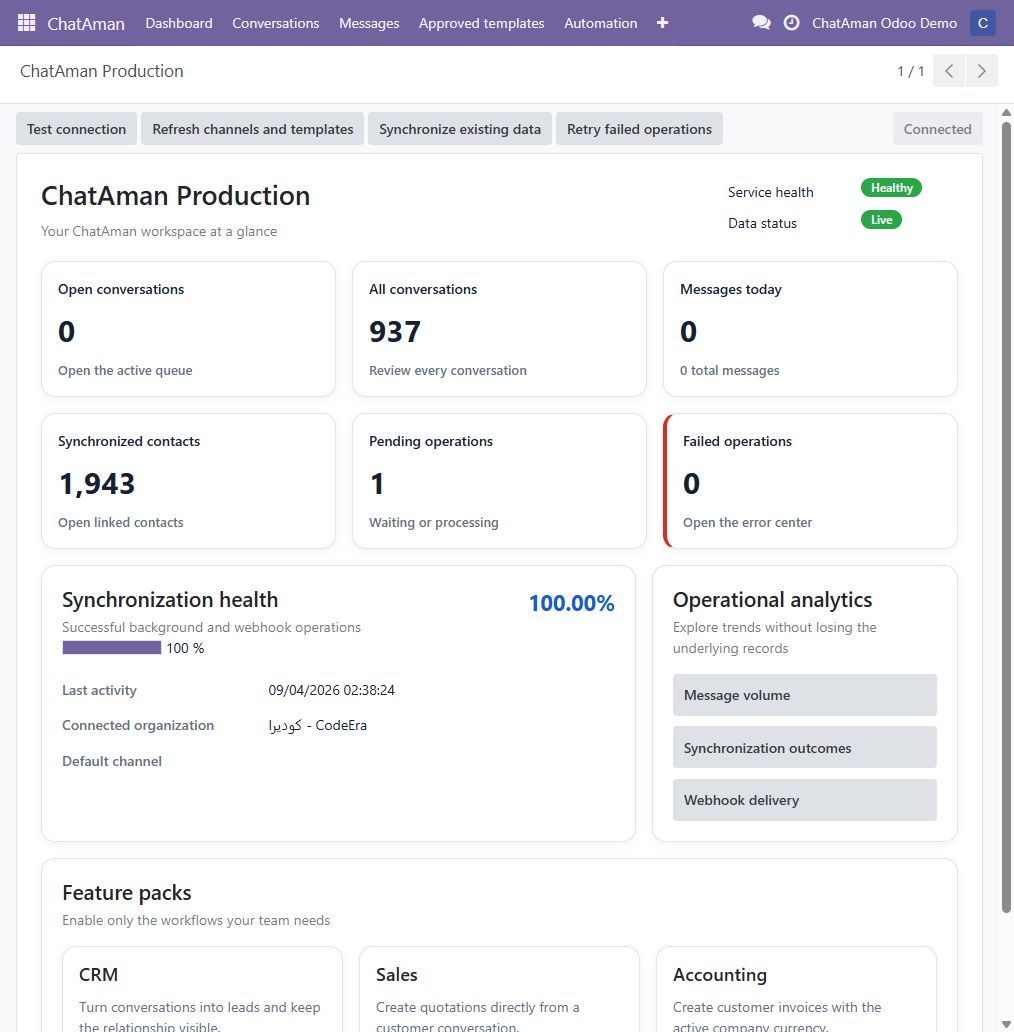The width and height of the screenshot is (1014, 1032).
Task: Click the ChatAman app name
Action: [x=86, y=24]
